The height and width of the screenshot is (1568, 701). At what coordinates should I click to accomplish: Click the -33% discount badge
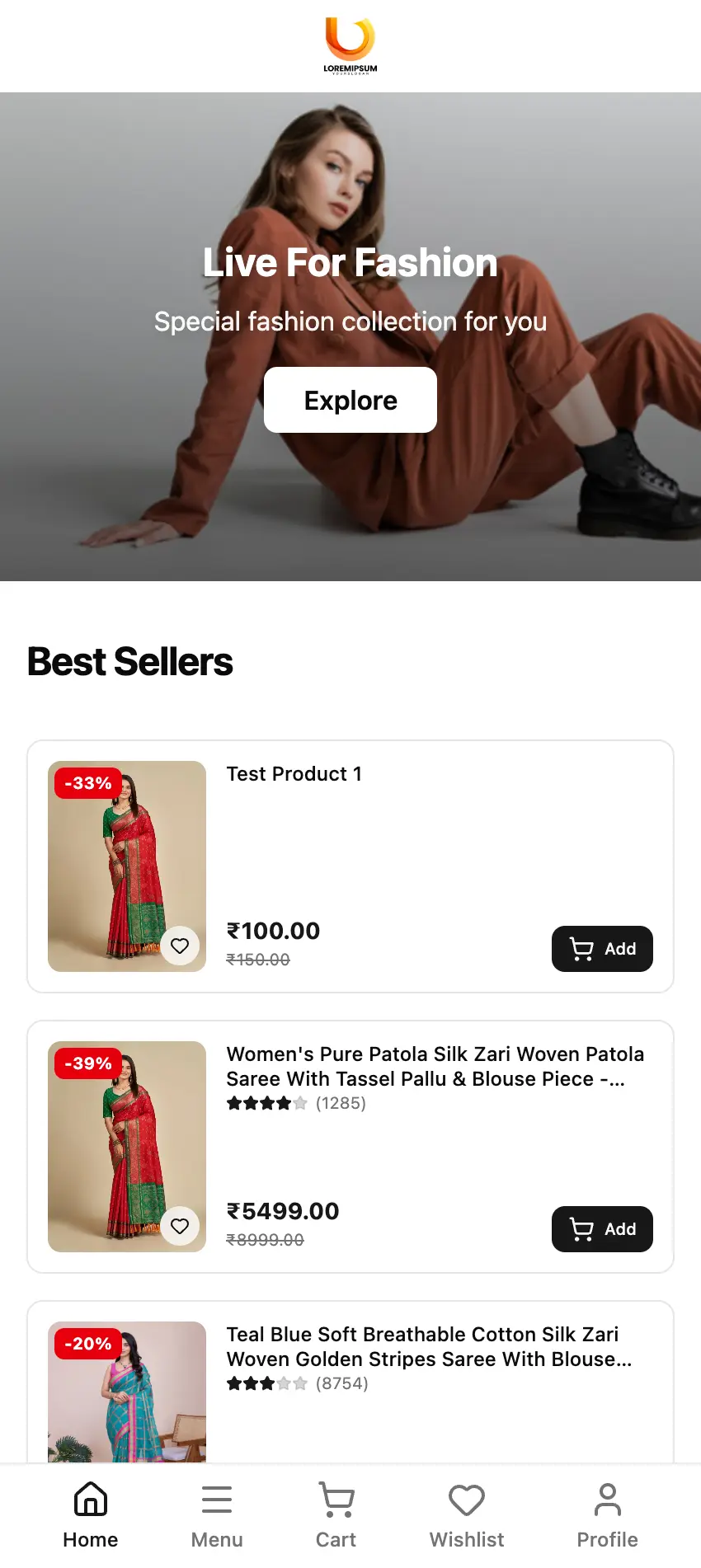coord(88,783)
